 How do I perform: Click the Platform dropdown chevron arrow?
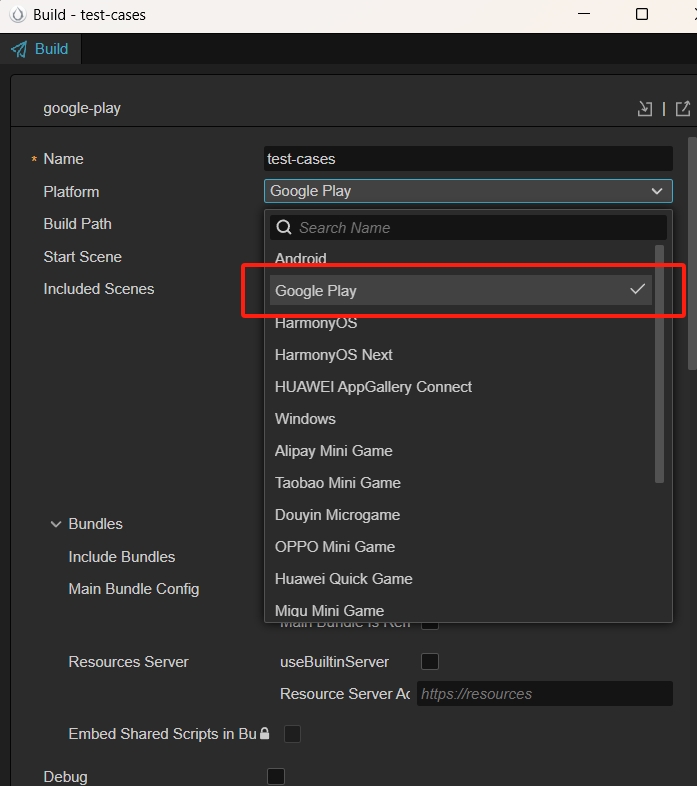657,191
